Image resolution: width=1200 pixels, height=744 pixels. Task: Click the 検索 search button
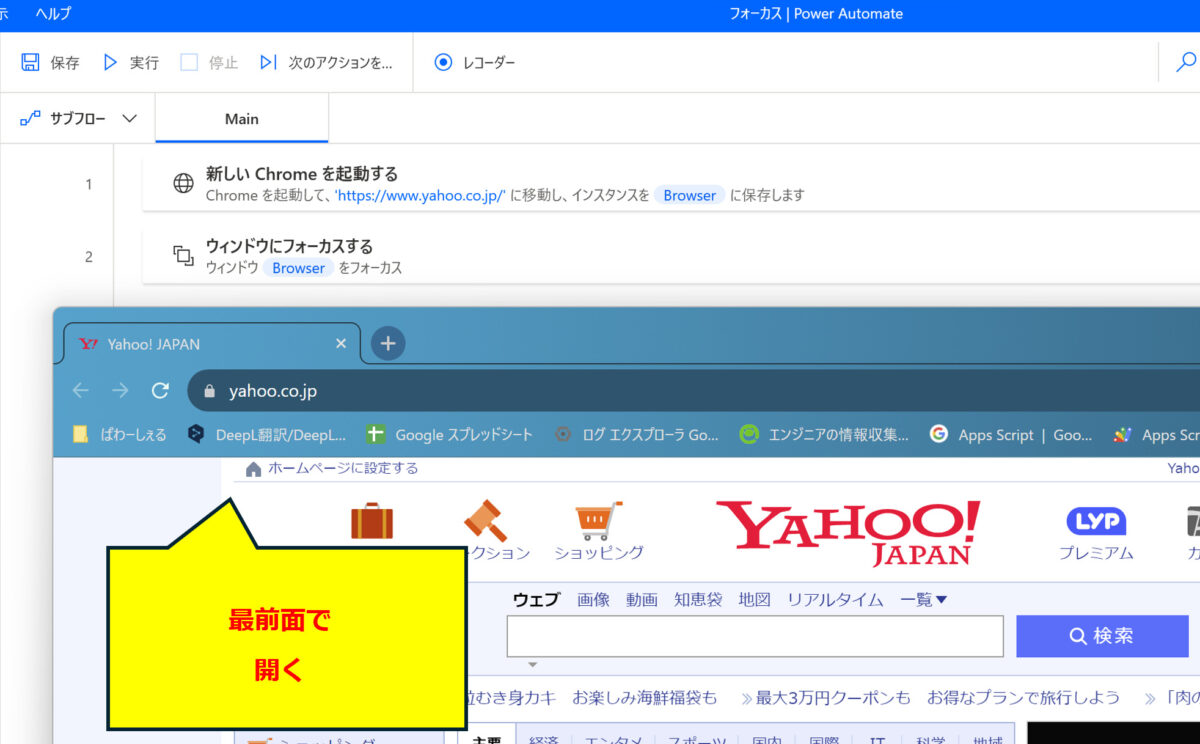click(1102, 635)
